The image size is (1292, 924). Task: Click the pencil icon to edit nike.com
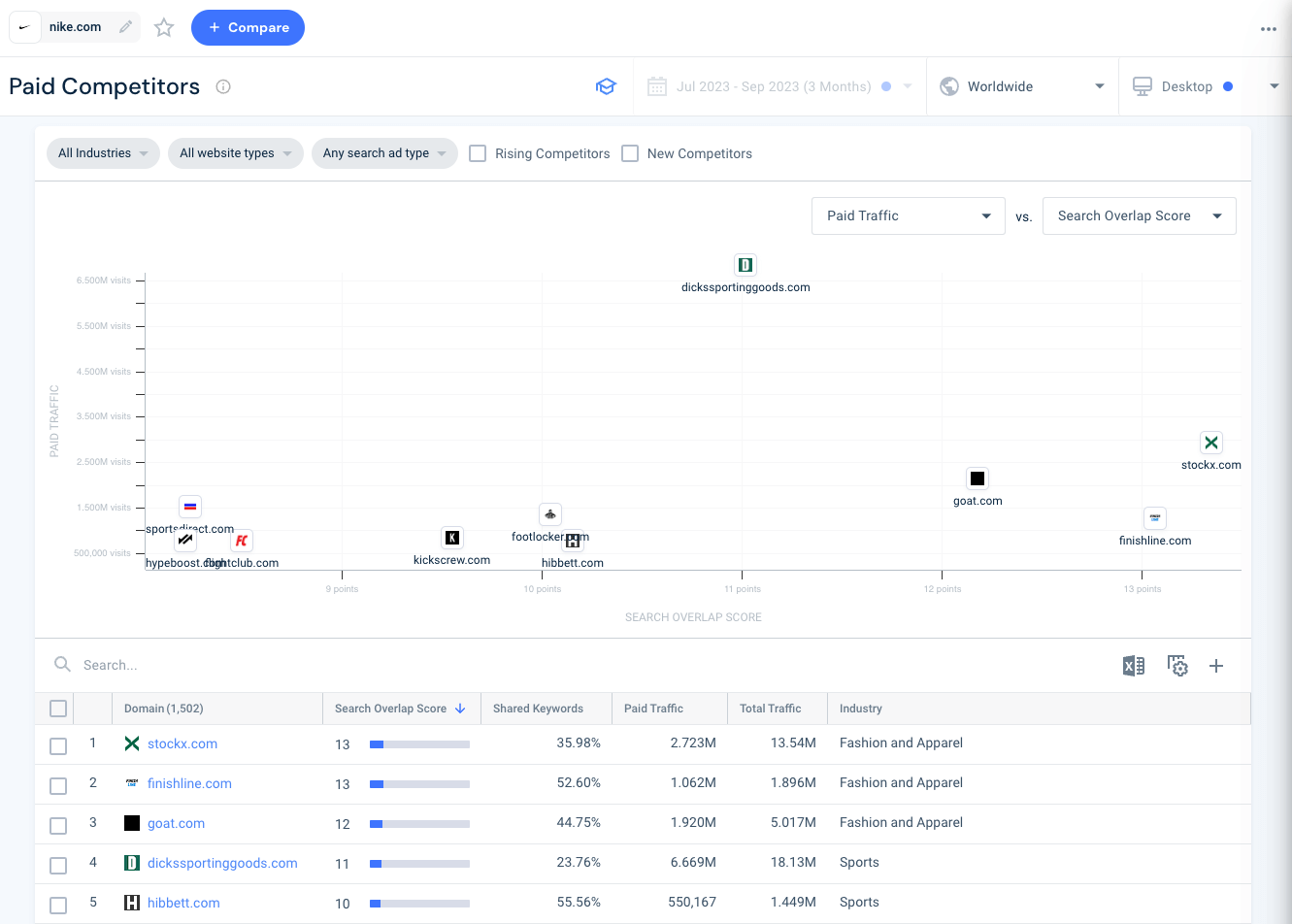(x=124, y=27)
